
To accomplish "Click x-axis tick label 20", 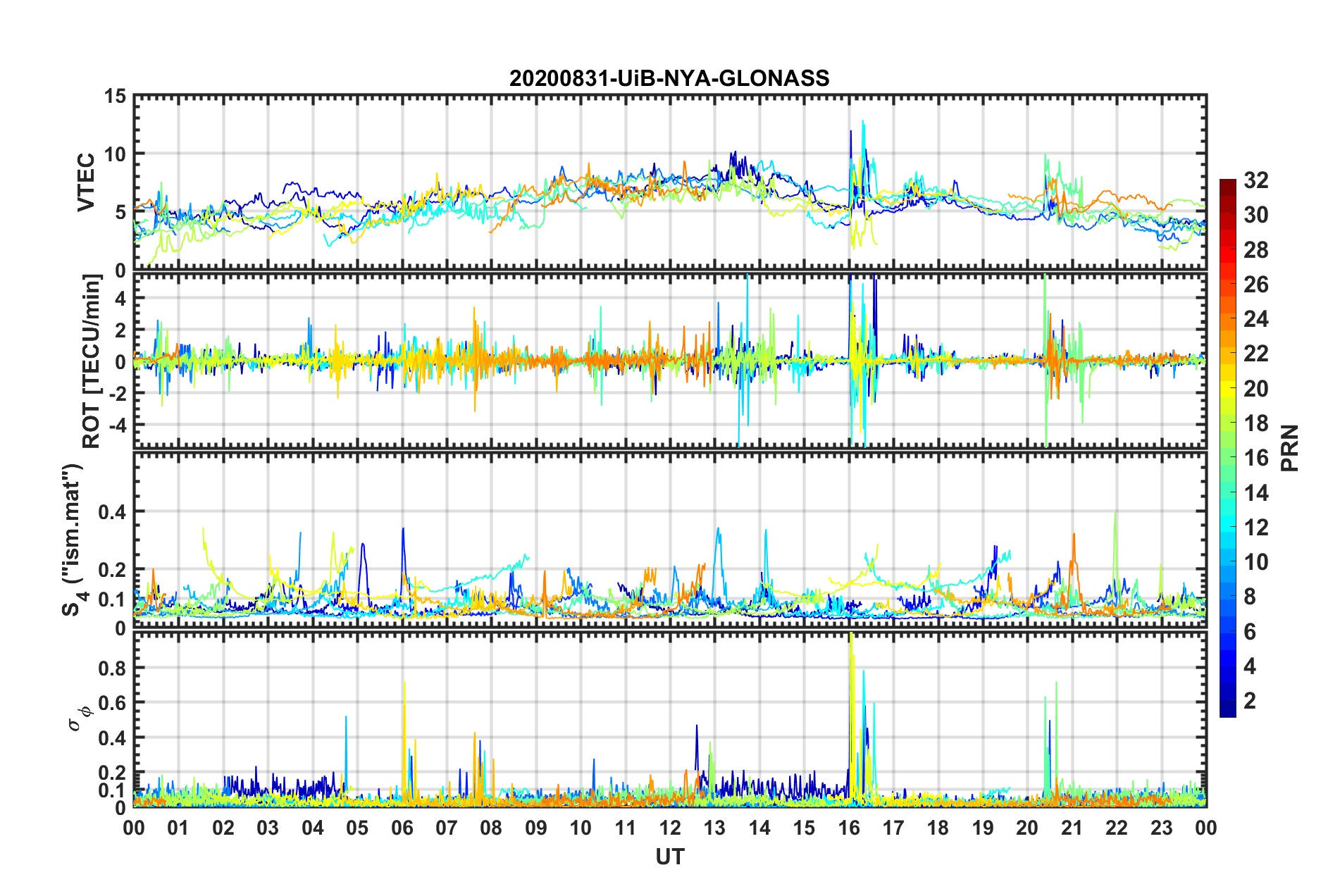I will point(1027,828).
